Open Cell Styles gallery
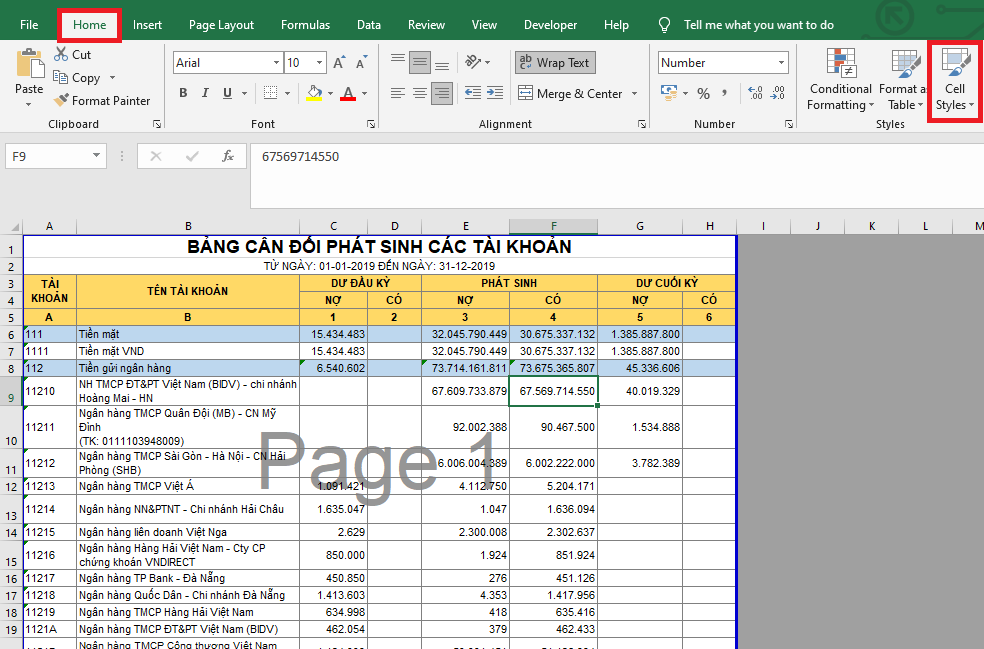Image resolution: width=984 pixels, height=649 pixels. coord(956,81)
